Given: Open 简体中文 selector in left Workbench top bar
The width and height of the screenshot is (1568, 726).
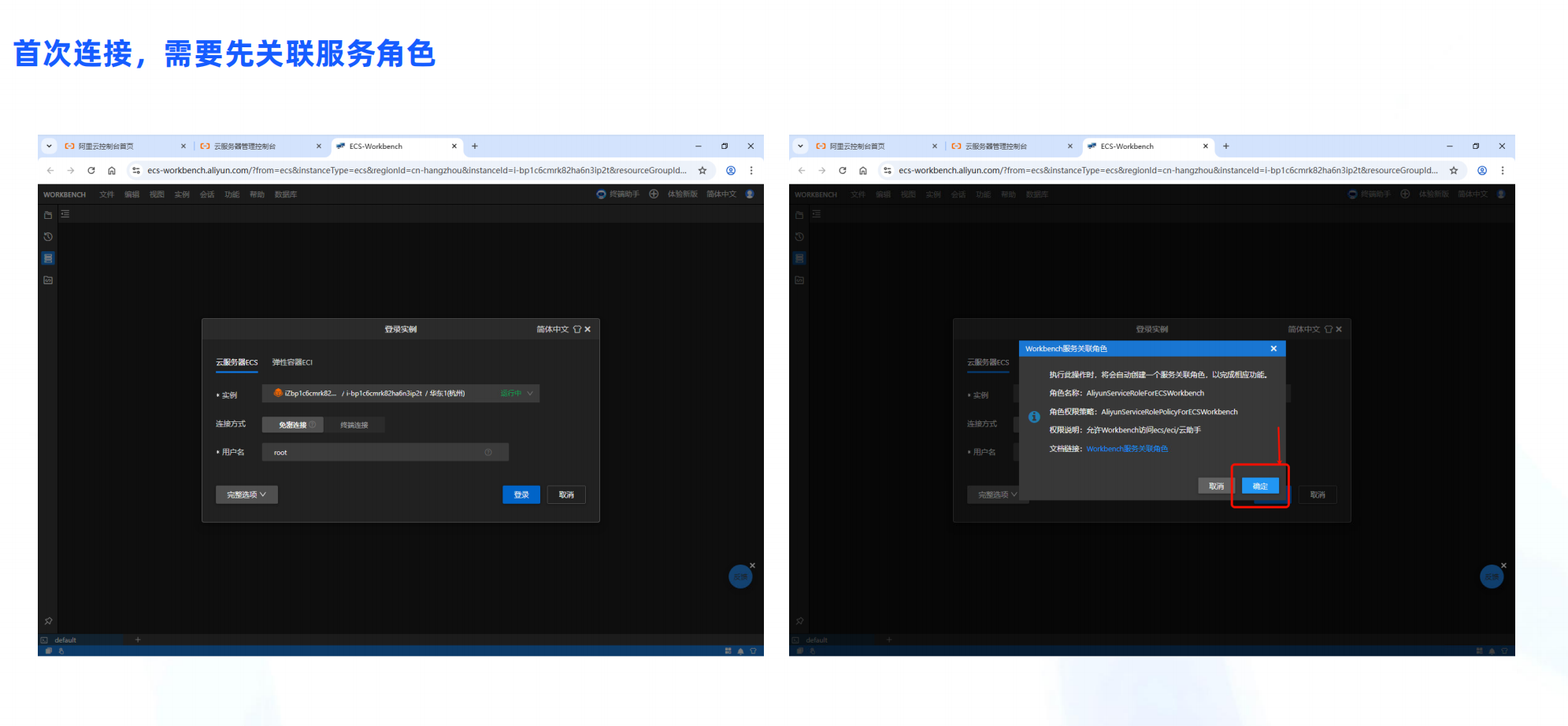Looking at the screenshot, I should click(721, 194).
